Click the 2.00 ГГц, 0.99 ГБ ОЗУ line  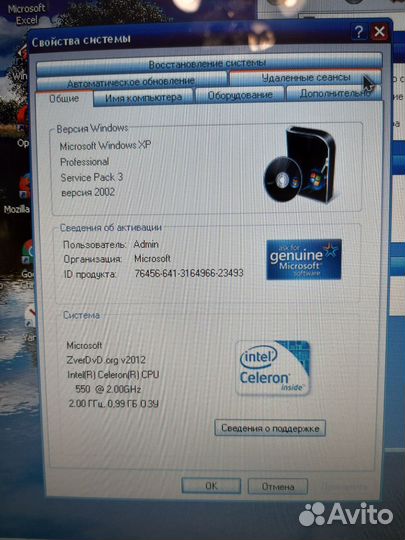[x=114, y=403]
